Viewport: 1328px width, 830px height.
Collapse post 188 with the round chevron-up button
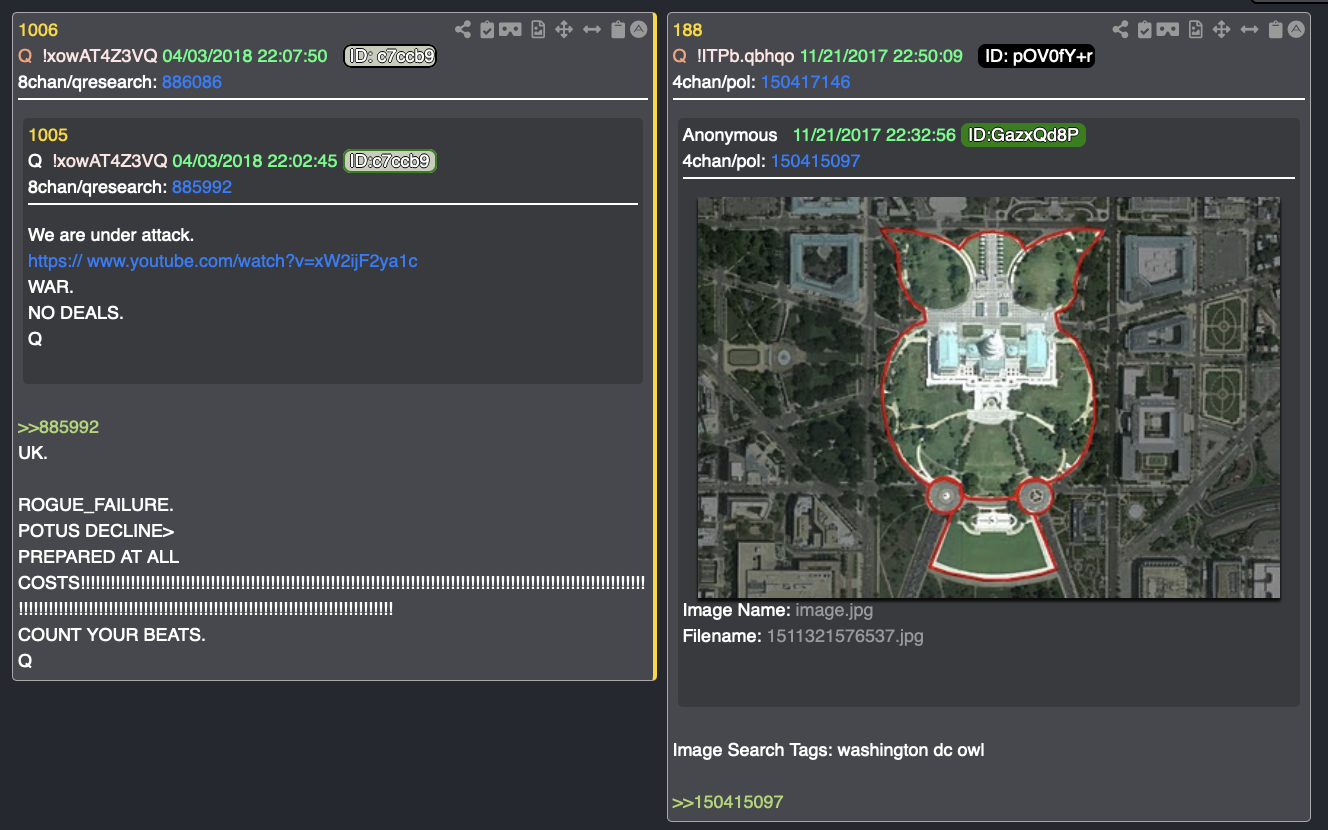[x=1296, y=30]
